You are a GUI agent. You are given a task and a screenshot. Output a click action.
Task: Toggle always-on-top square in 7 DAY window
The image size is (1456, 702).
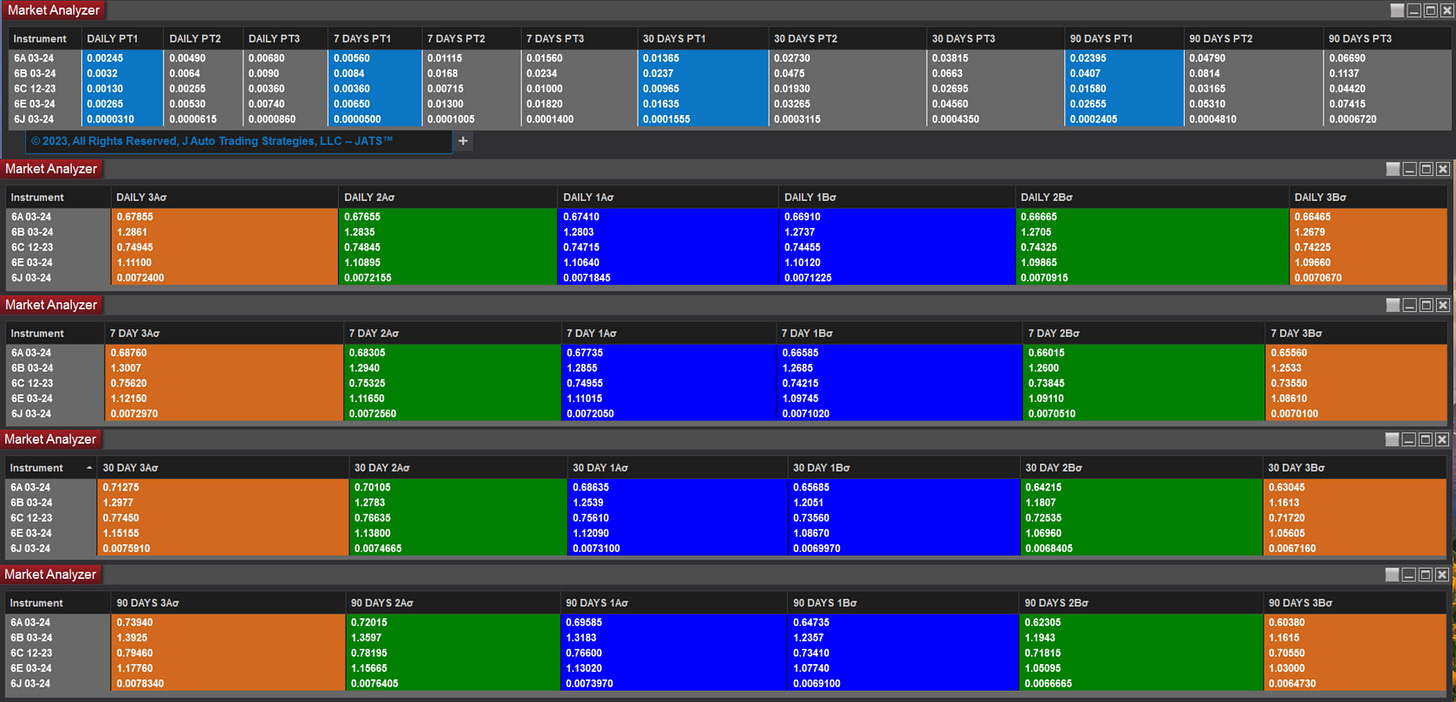1393,304
